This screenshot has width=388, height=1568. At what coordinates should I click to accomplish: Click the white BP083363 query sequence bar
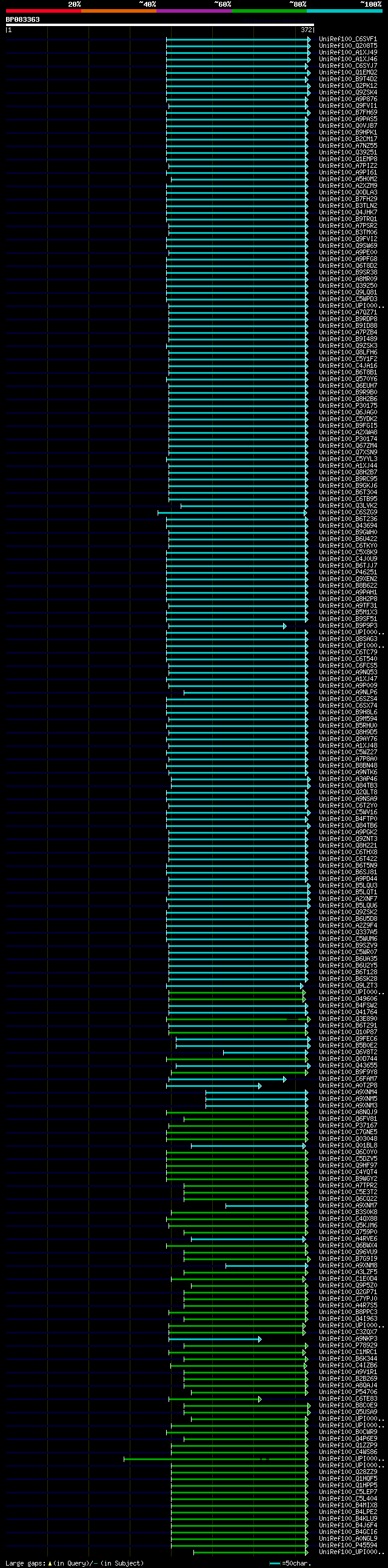159,25
